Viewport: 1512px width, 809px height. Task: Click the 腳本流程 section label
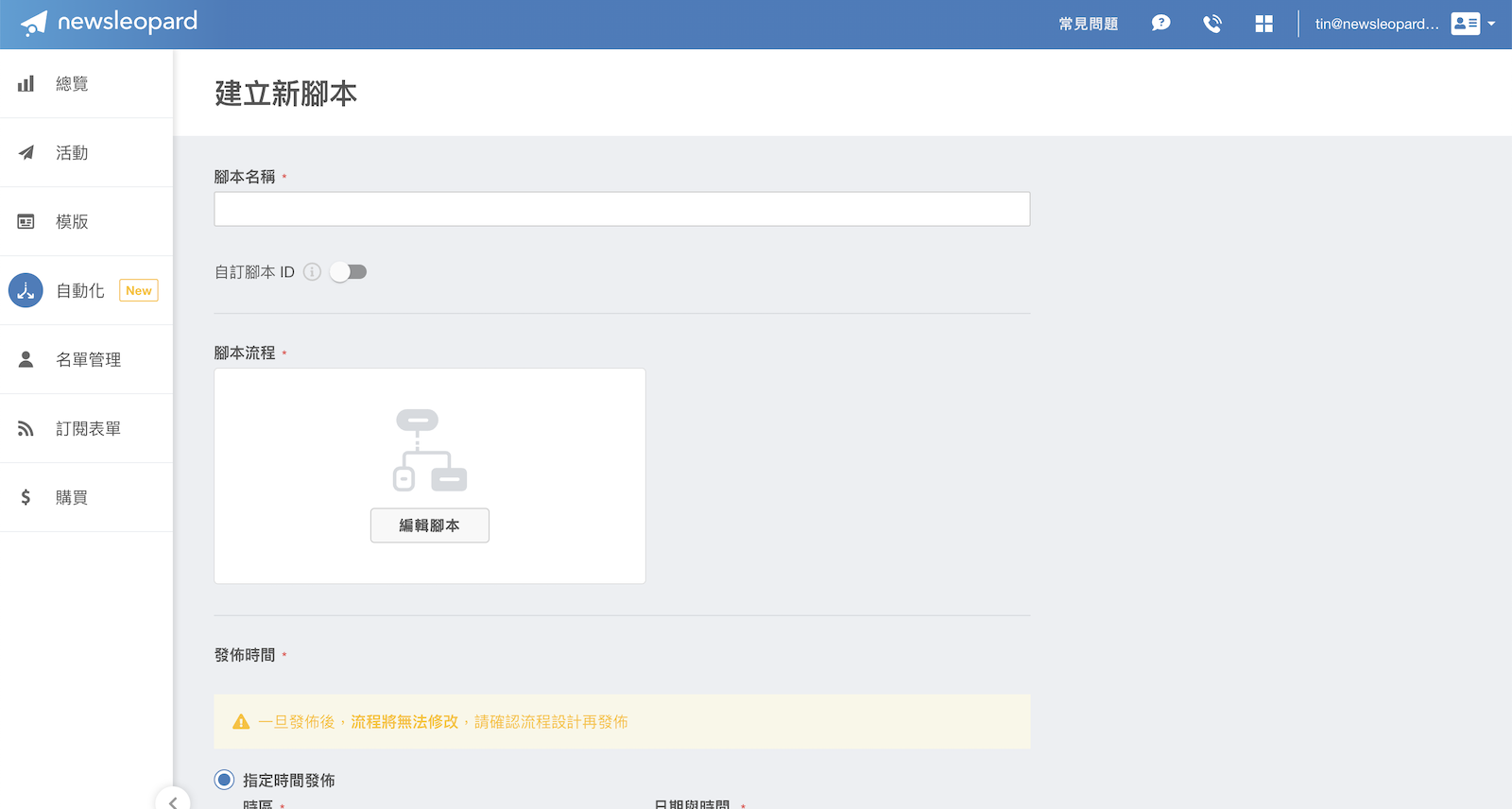point(245,353)
